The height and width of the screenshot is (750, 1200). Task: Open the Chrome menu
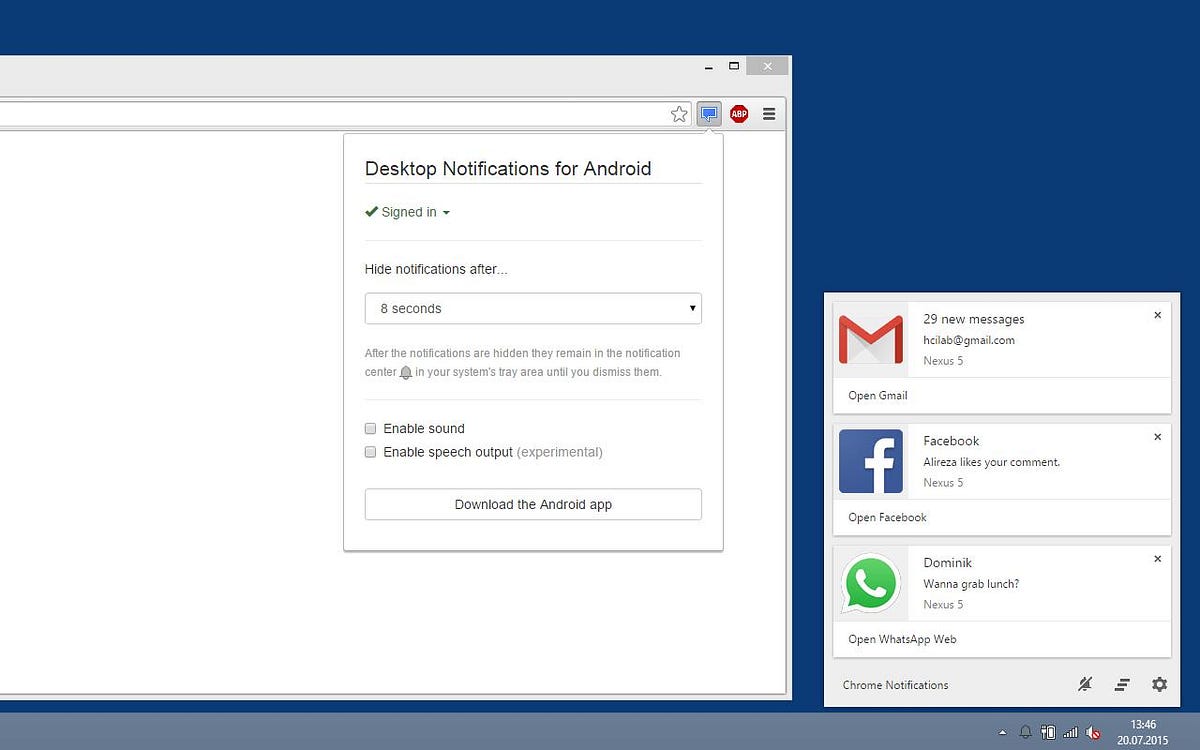[769, 113]
